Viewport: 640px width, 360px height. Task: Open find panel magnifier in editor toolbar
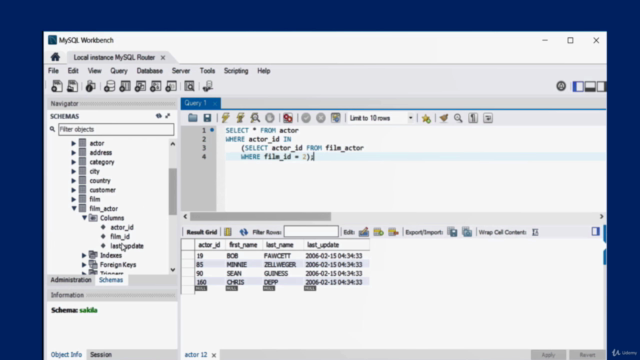pyautogui.click(x=458, y=118)
